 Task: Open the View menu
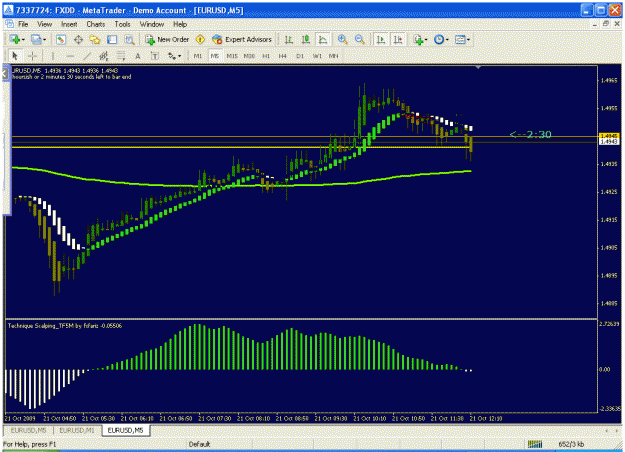click(x=45, y=24)
